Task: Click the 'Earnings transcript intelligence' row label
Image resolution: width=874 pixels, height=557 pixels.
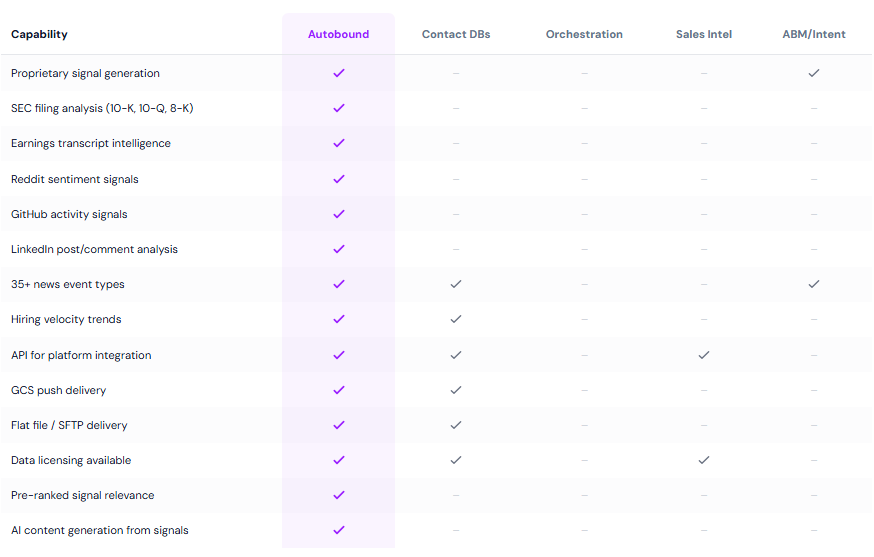Action: point(91,144)
